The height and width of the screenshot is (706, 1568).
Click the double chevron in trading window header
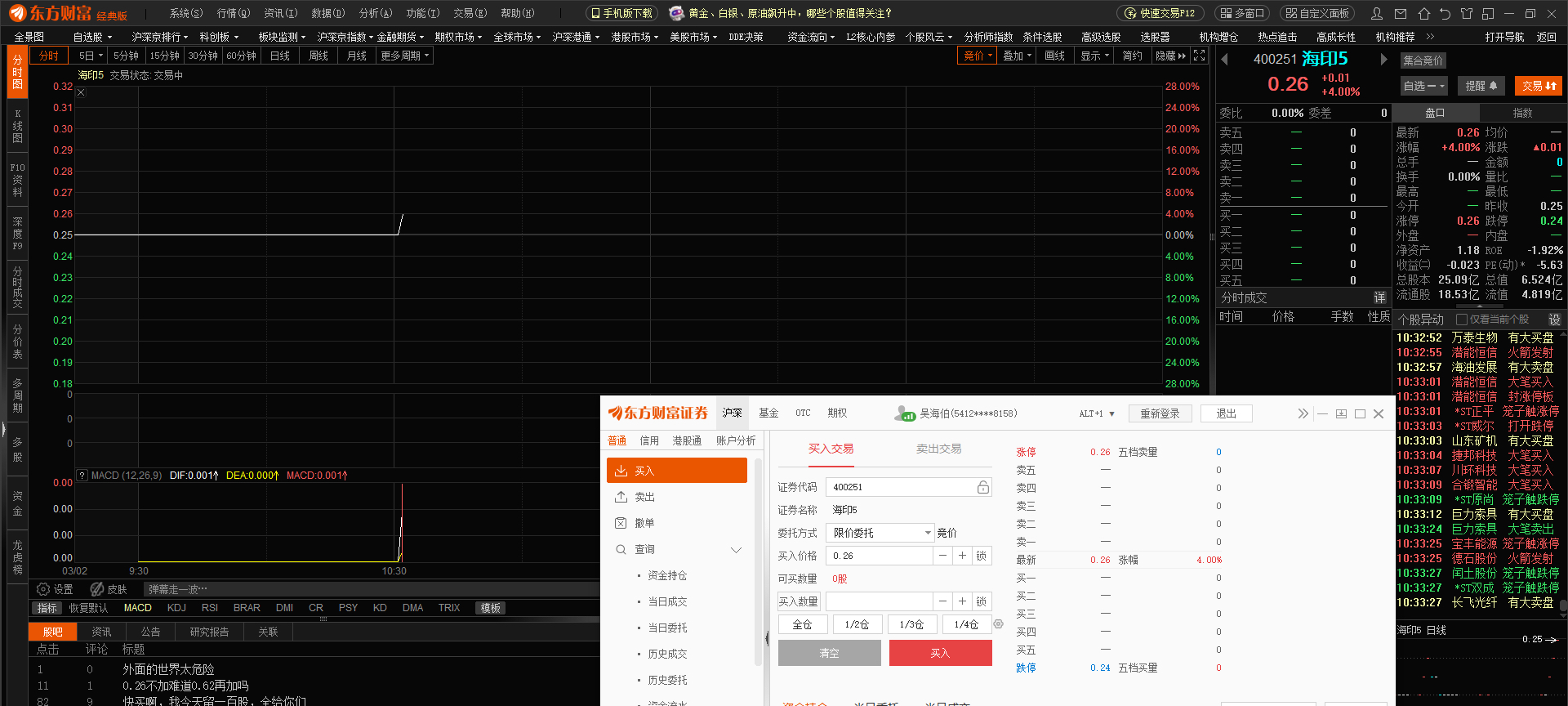pos(1303,413)
